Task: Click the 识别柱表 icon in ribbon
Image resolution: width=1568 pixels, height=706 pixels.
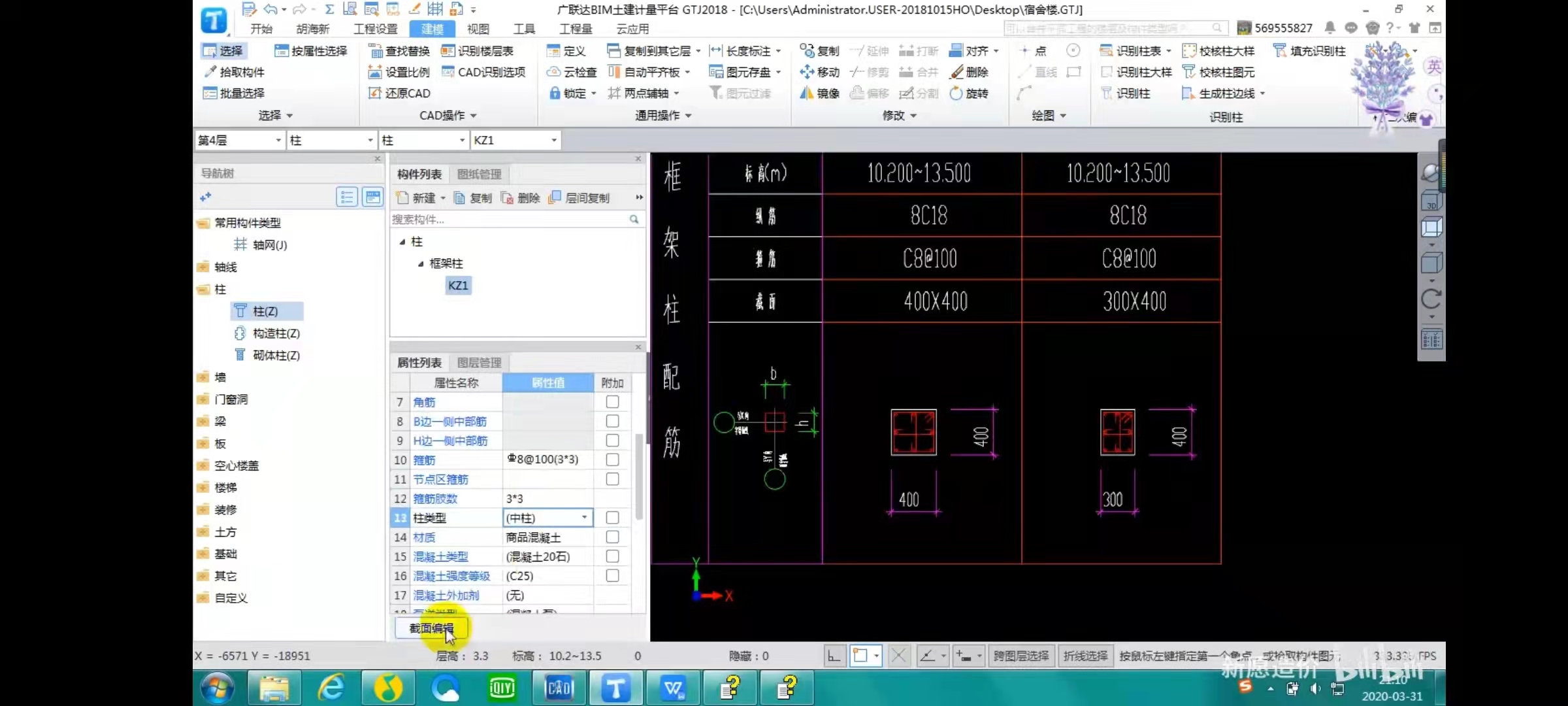Action: pyautogui.click(x=1105, y=51)
